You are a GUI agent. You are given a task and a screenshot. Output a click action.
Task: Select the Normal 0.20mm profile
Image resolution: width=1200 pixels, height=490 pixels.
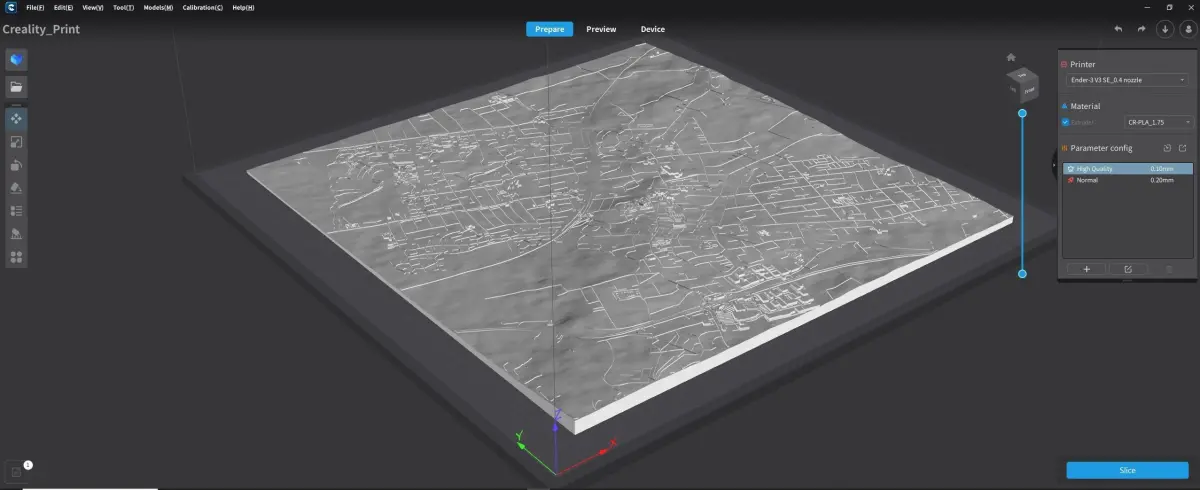(1127, 180)
